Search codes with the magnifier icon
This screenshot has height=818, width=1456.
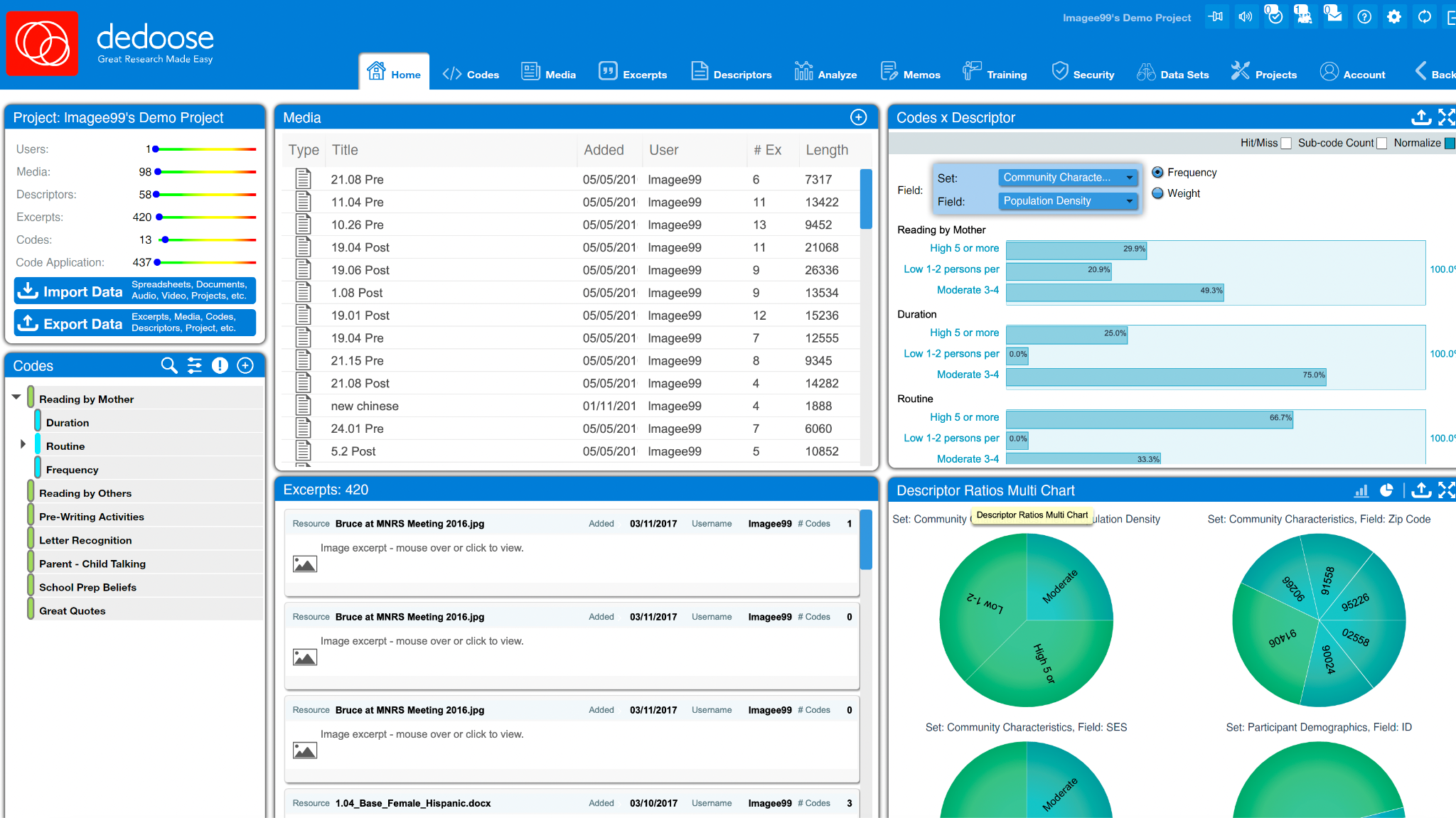click(169, 365)
